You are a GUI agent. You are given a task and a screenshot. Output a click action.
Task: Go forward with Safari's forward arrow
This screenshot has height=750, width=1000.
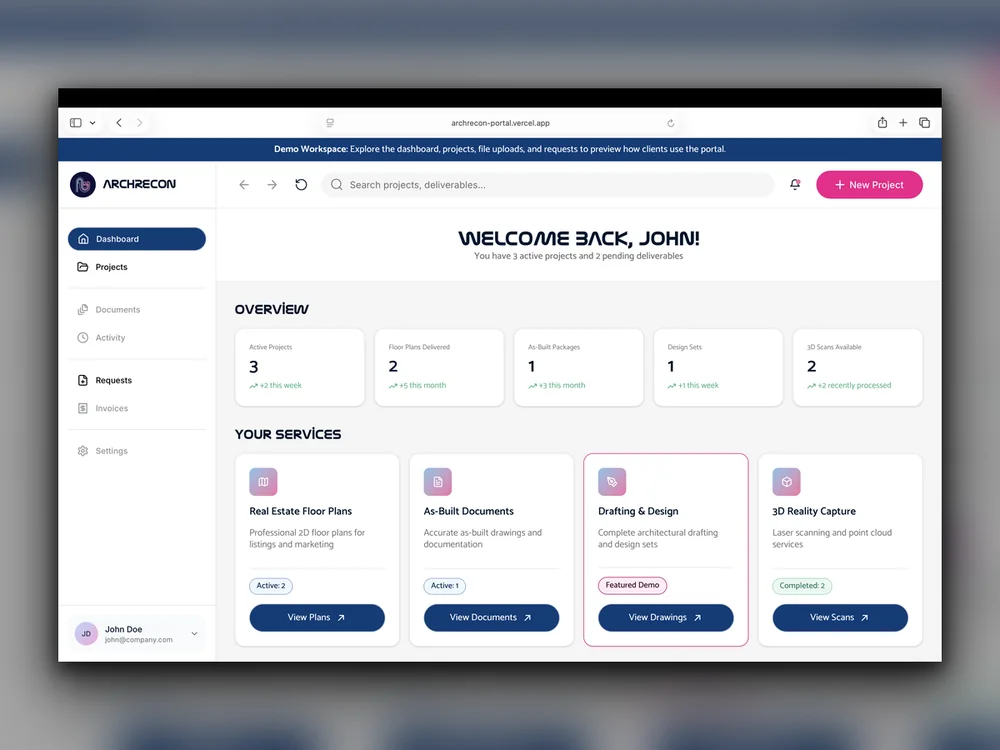140,122
